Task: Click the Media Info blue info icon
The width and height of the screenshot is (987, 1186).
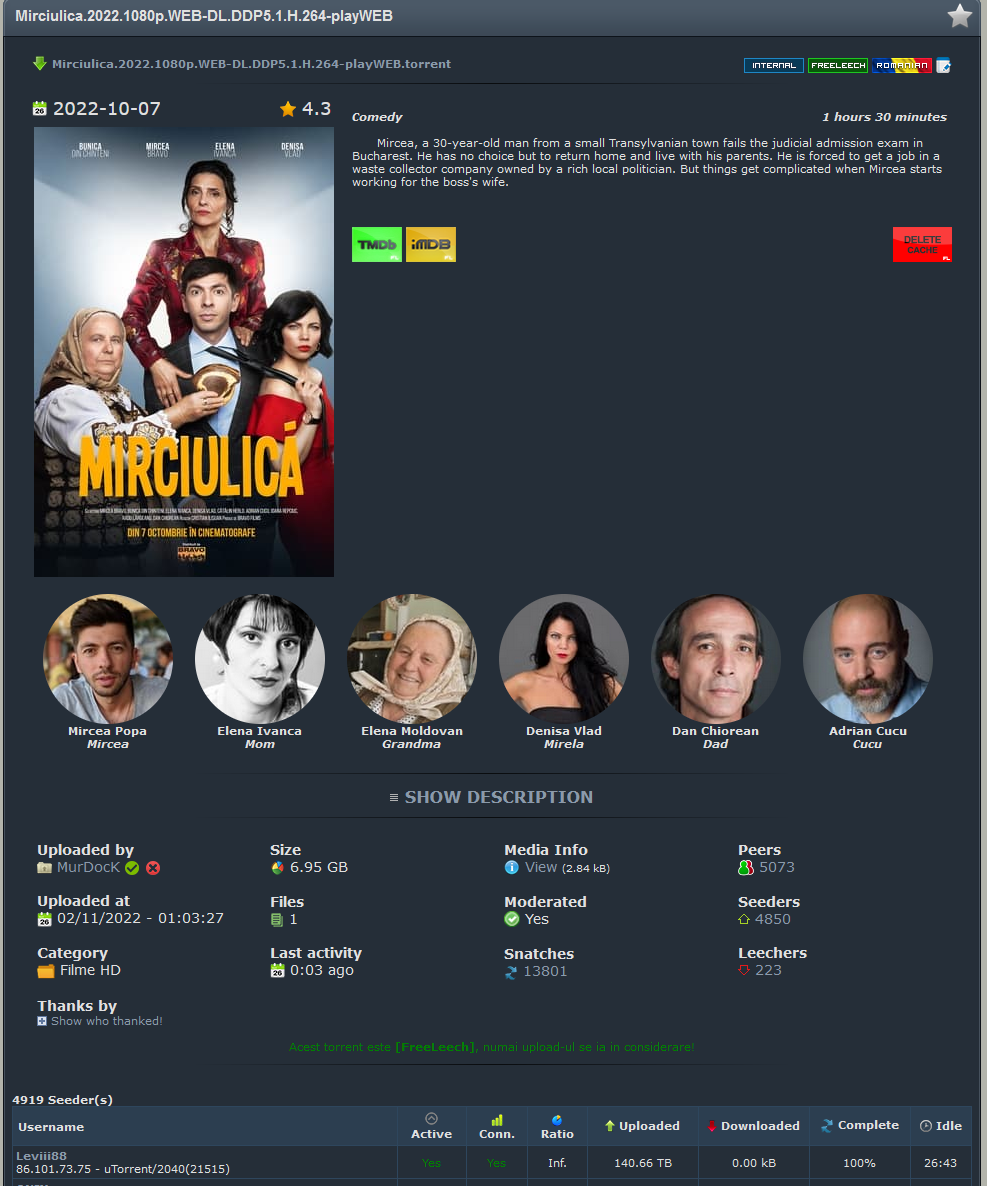Action: pyautogui.click(x=512, y=868)
